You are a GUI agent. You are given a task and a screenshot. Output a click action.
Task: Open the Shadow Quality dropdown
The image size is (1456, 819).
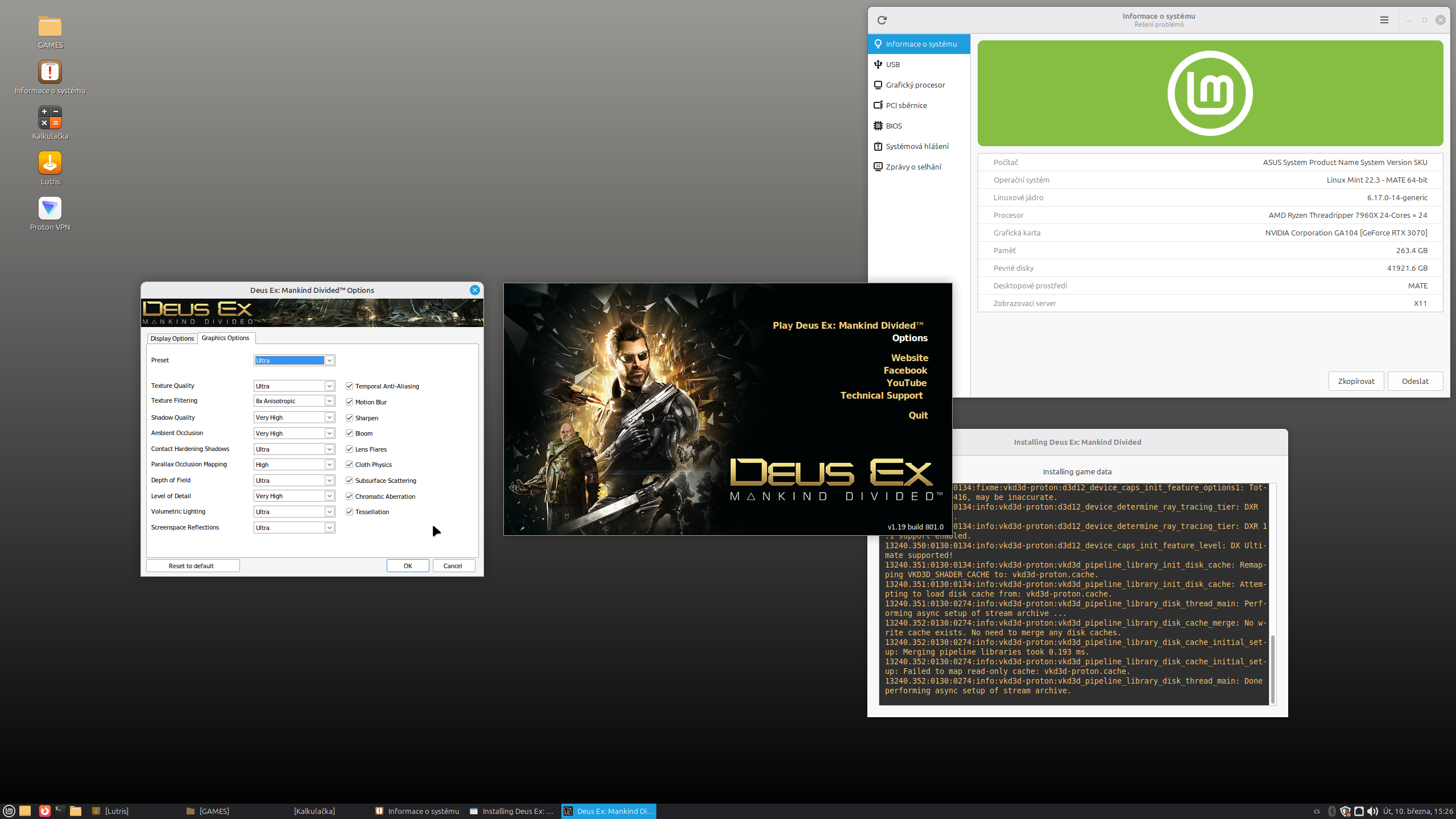(x=329, y=417)
